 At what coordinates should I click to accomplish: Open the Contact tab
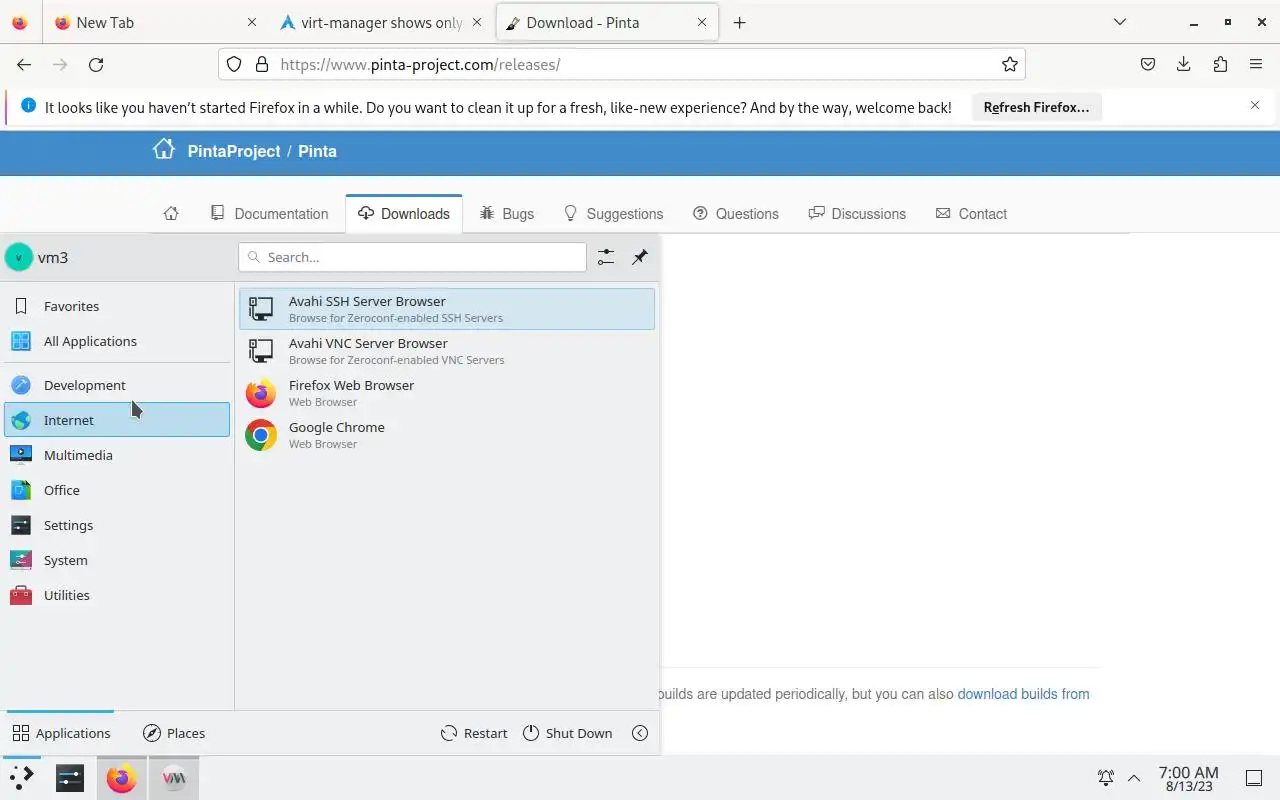coord(971,213)
